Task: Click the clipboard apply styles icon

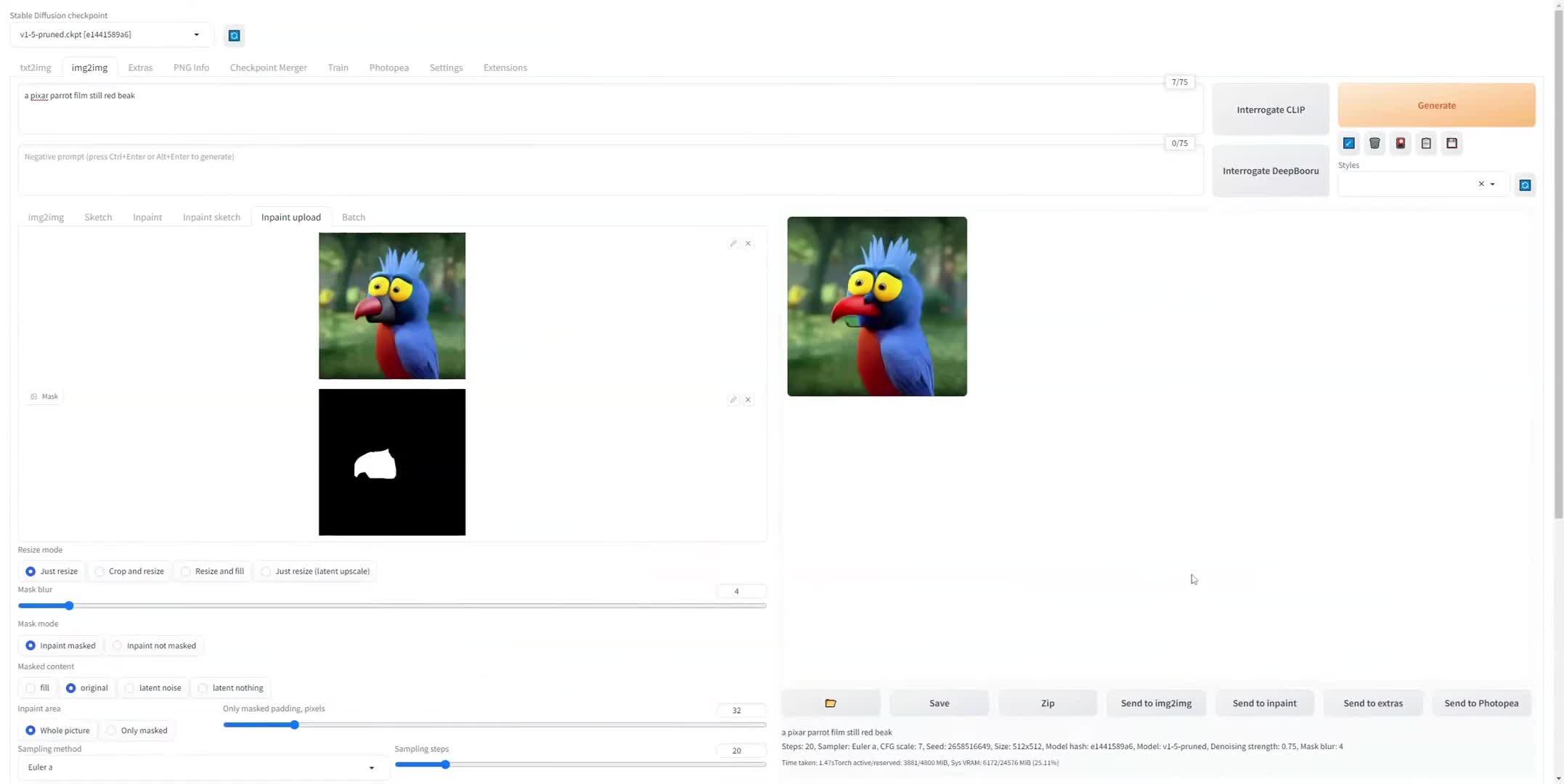Action: 1426,143
